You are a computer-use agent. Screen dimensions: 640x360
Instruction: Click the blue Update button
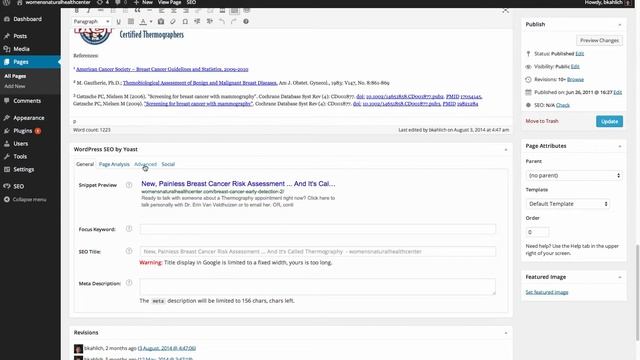pyautogui.click(x=609, y=121)
